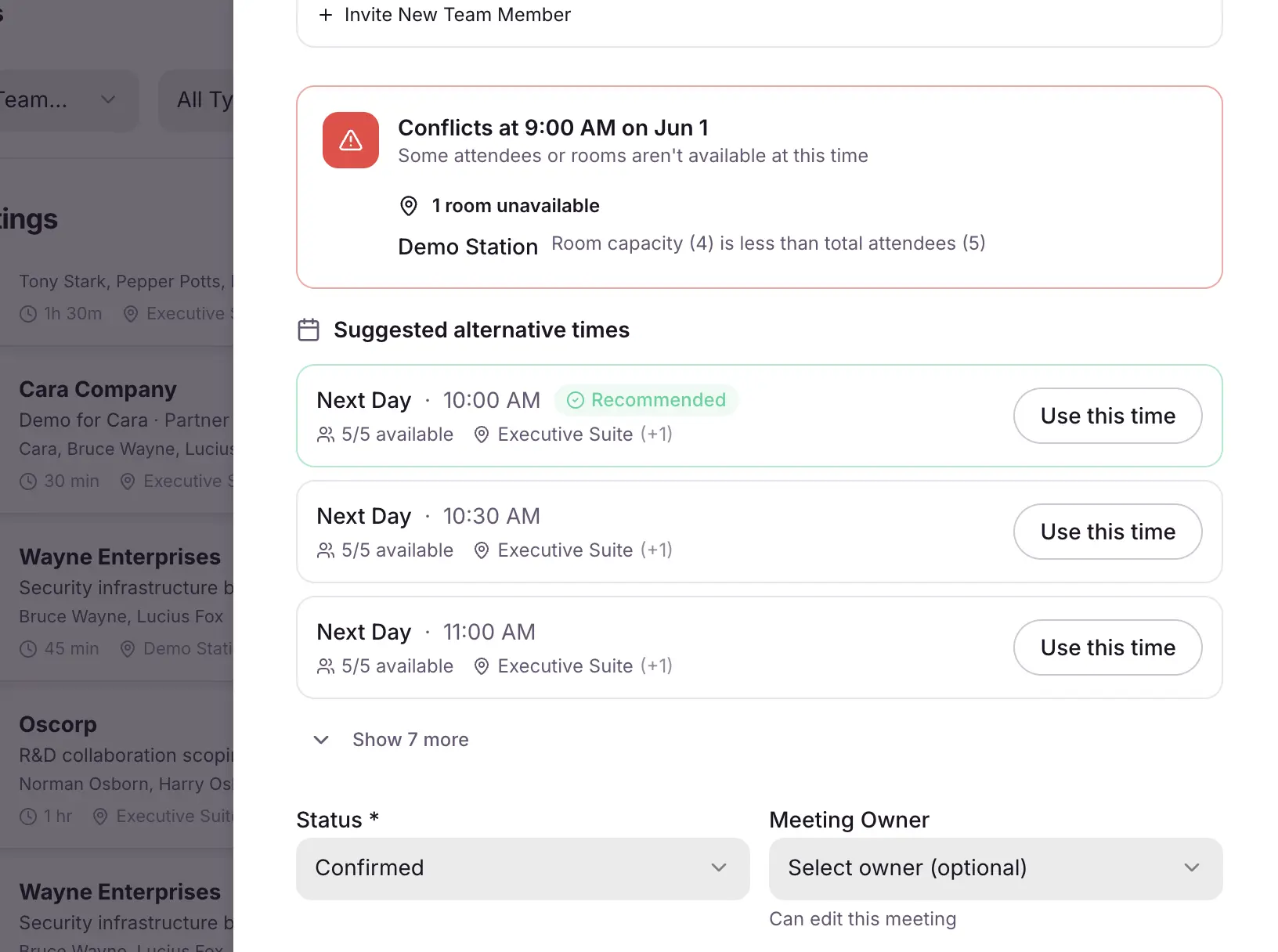The image size is (1278, 952).
Task: Click the attendees icon in the 11:00 AM suggestion
Action: [x=326, y=666]
